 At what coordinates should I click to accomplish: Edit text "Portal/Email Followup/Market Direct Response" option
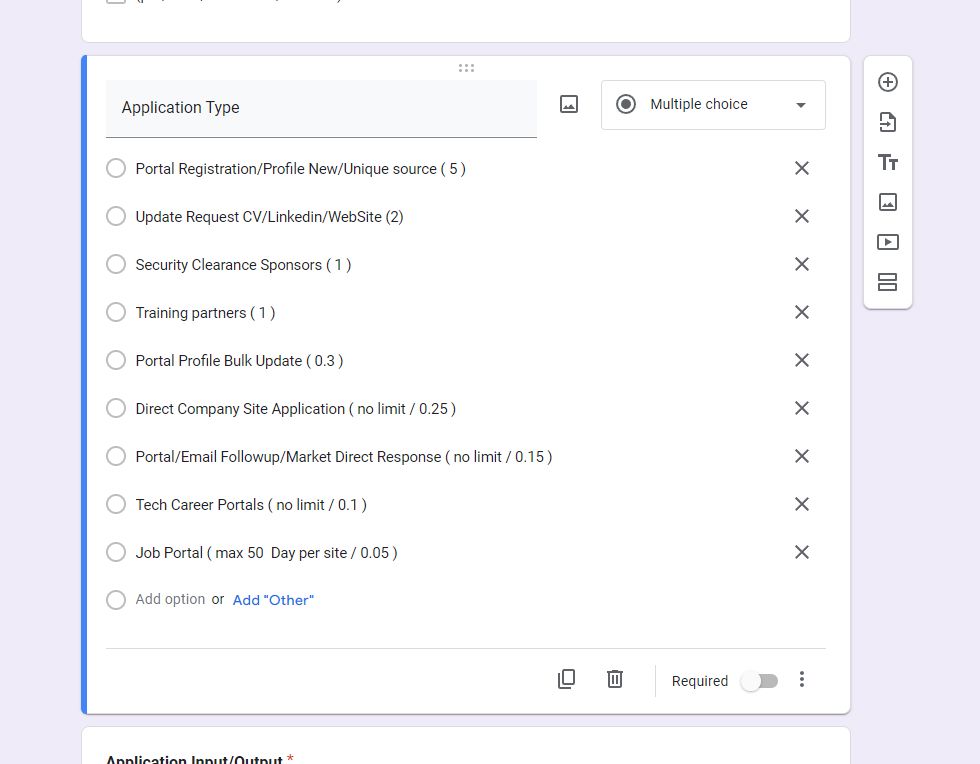tap(344, 457)
